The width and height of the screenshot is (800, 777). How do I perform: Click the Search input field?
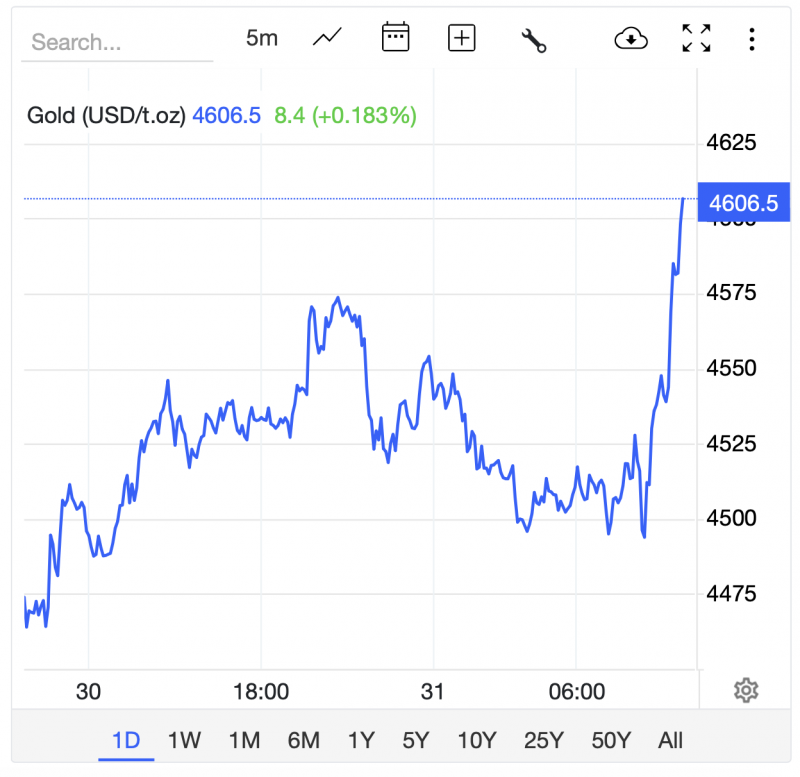coord(117,42)
